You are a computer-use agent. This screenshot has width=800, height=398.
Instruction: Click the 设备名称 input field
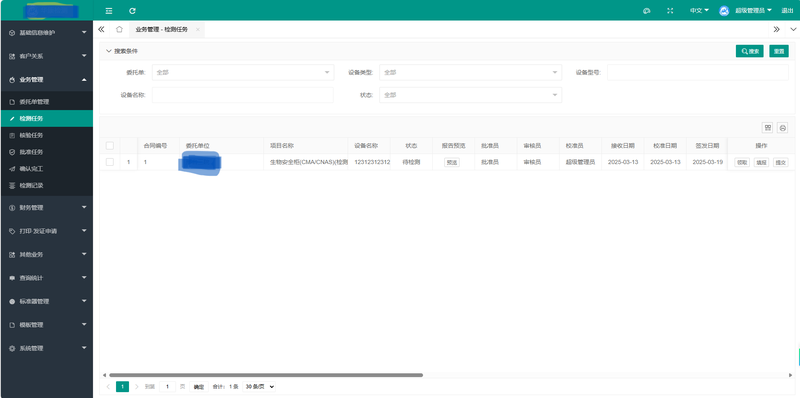[243, 95]
